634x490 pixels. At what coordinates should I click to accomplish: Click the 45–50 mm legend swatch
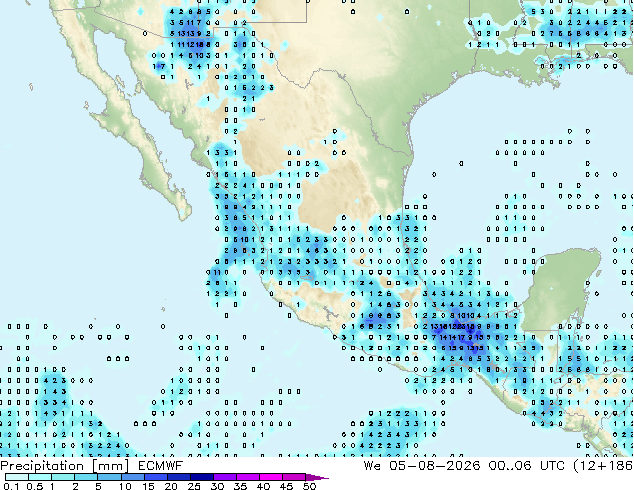[x=294, y=477]
